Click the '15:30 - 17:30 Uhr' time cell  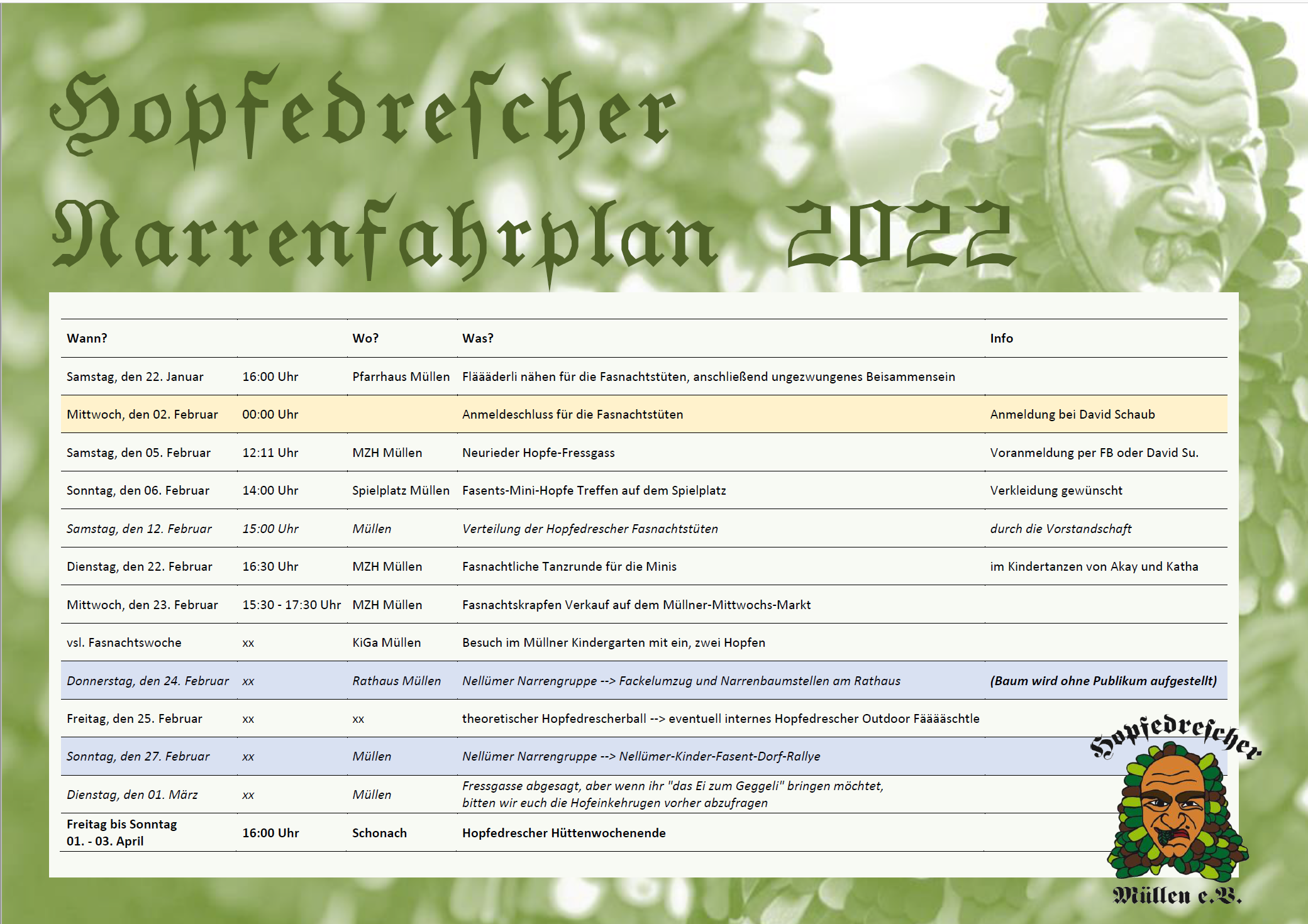292,605
